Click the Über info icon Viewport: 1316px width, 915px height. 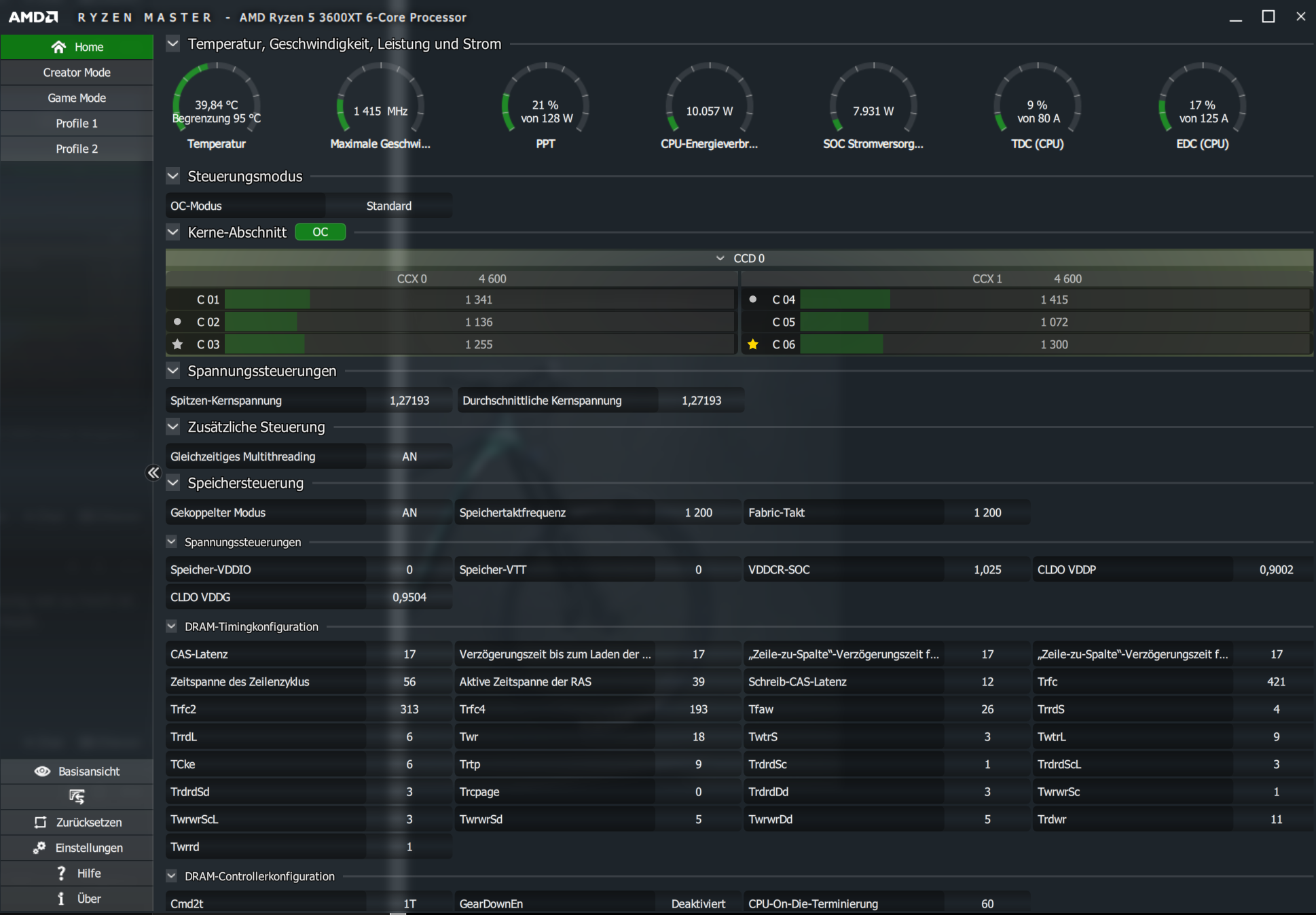point(61,899)
